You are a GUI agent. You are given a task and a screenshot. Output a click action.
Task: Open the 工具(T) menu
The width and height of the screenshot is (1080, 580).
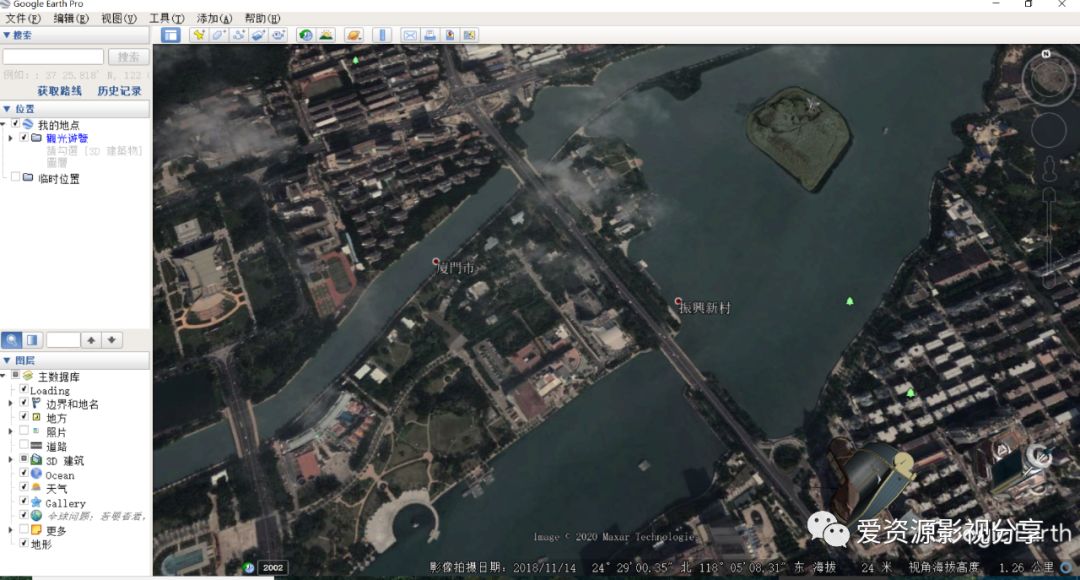(166, 18)
